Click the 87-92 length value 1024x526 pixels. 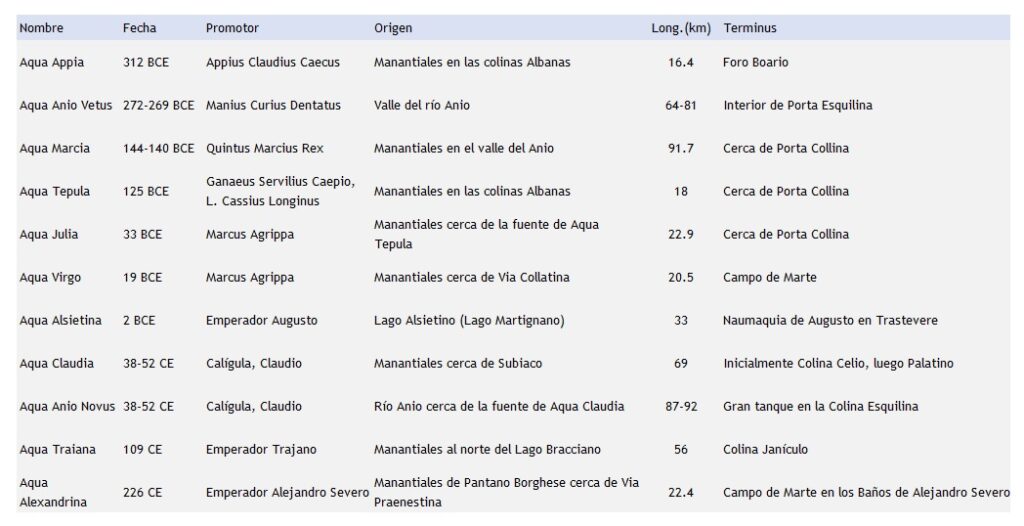681,406
